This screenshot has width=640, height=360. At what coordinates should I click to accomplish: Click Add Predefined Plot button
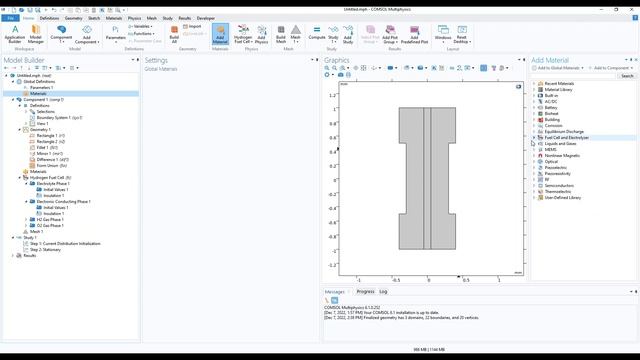pos(414,34)
